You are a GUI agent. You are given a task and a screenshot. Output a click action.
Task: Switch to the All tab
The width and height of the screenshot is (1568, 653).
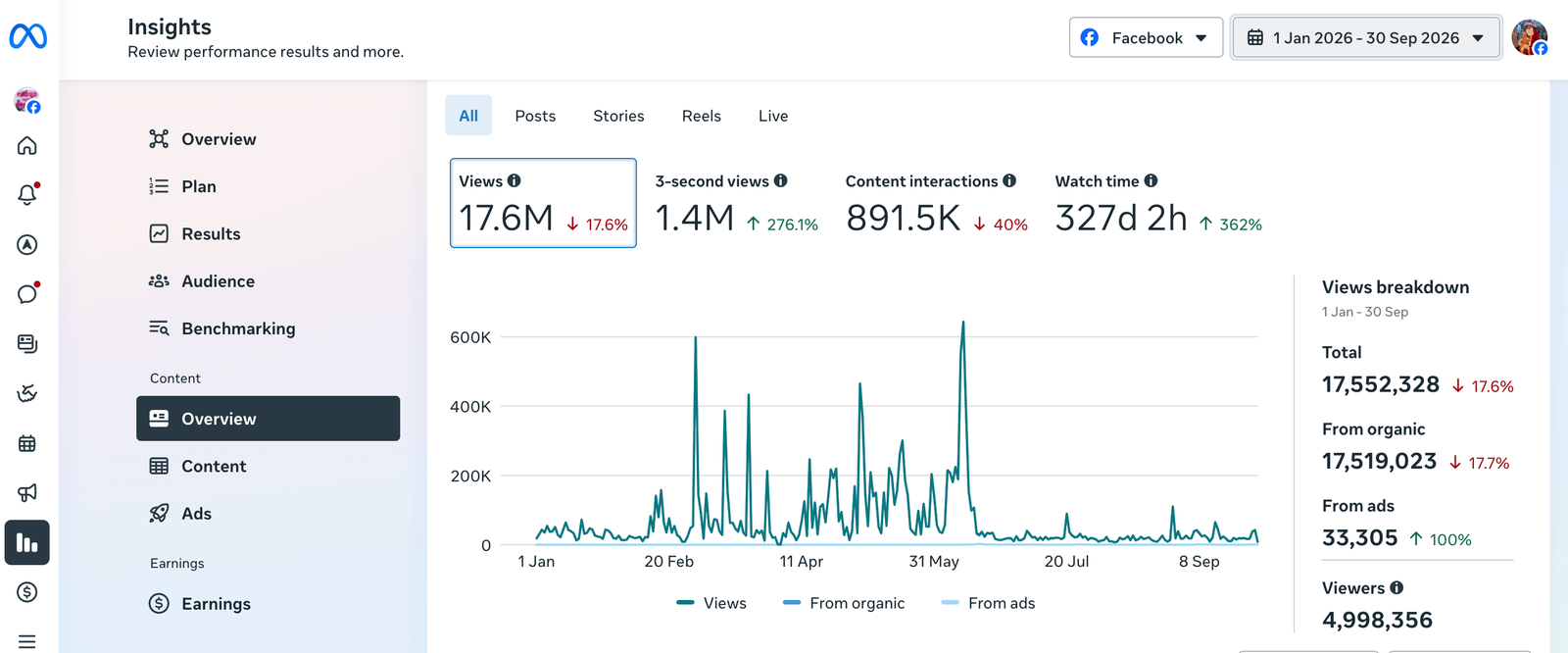click(468, 116)
